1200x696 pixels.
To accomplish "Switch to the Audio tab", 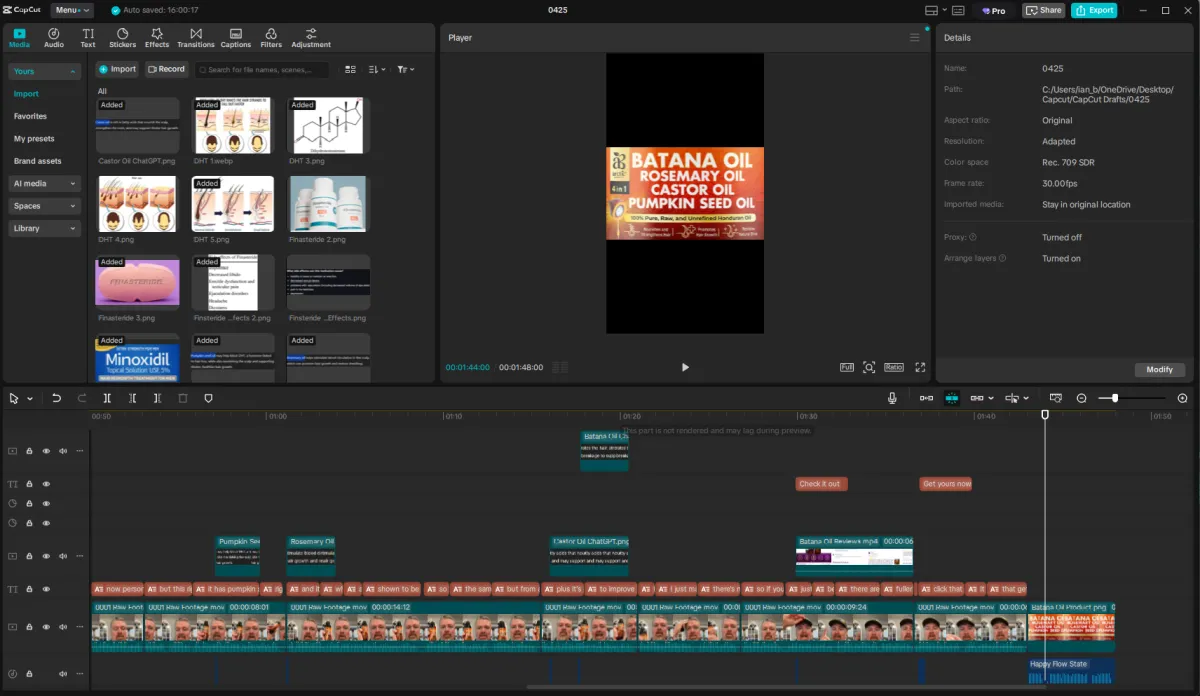I will pyautogui.click(x=54, y=38).
